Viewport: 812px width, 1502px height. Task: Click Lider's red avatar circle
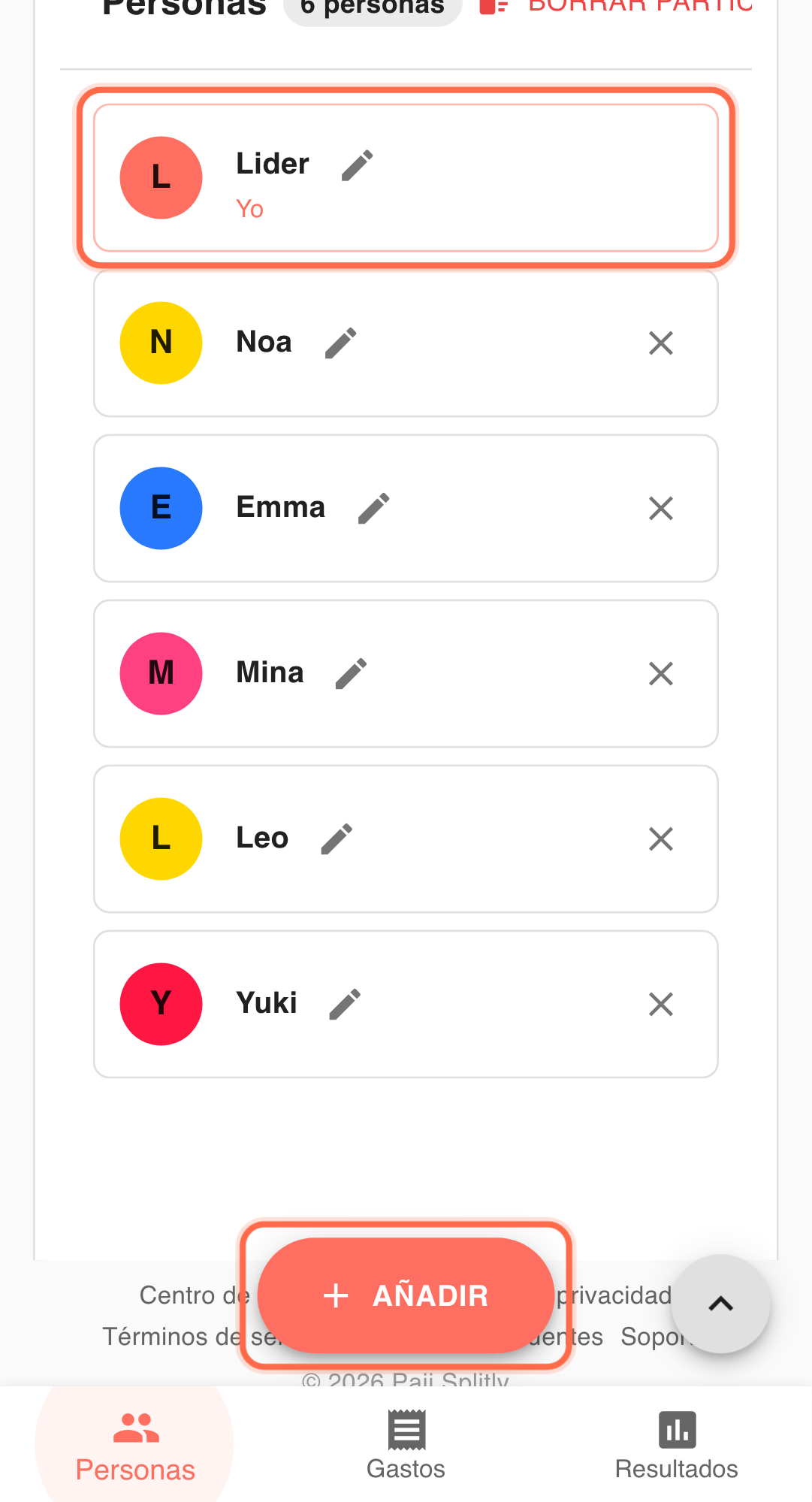click(x=161, y=178)
